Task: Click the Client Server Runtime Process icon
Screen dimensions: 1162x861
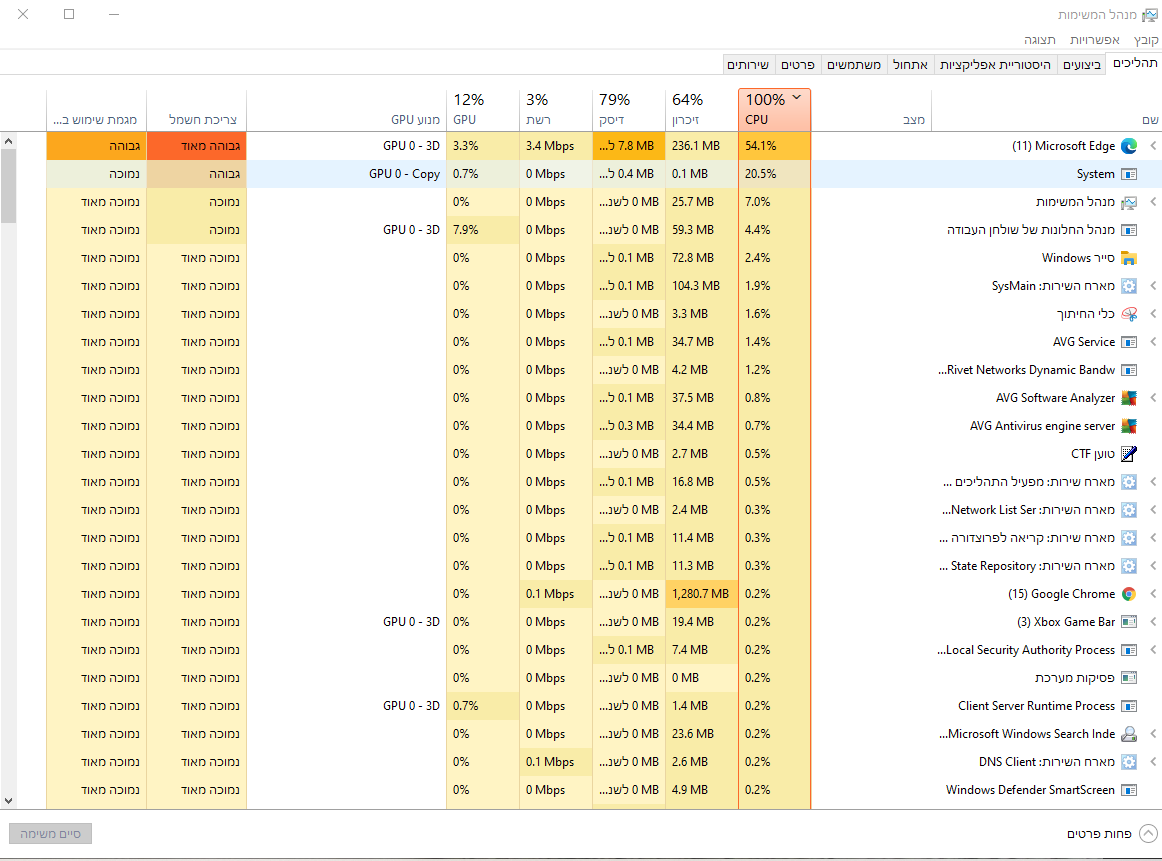Action: click(x=1129, y=706)
